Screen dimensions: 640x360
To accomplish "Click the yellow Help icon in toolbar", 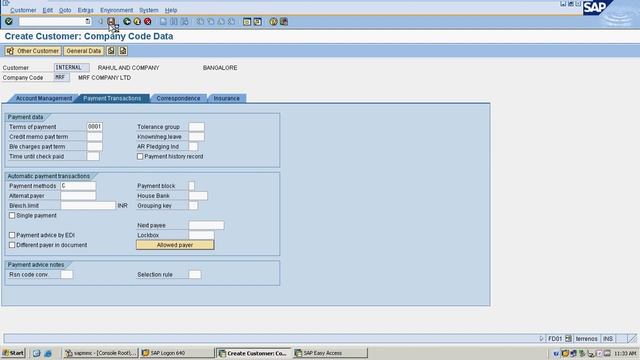I will [x=273, y=21].
